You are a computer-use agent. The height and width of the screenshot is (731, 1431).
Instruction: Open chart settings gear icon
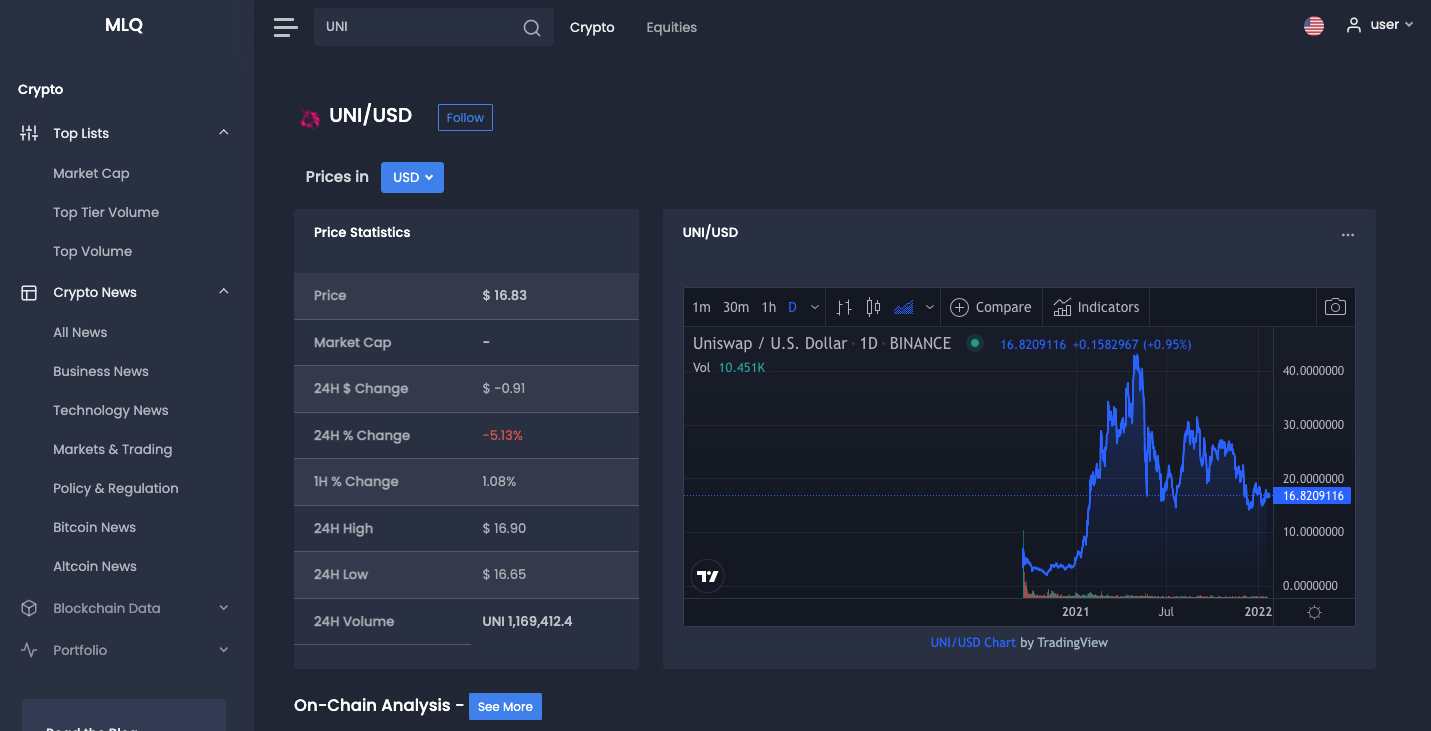pyautogui.click(x=1314, y=612)
